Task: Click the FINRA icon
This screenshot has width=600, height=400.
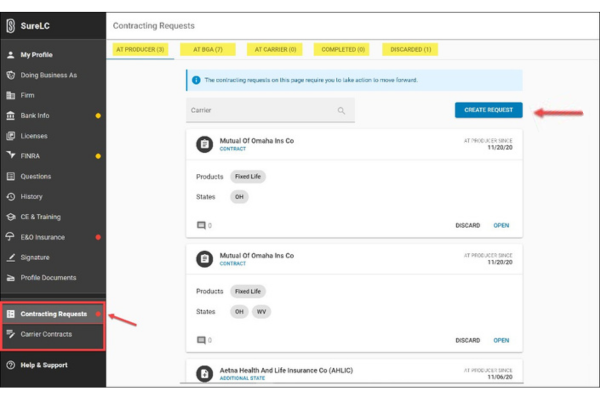Action: (x=11, y=155)
